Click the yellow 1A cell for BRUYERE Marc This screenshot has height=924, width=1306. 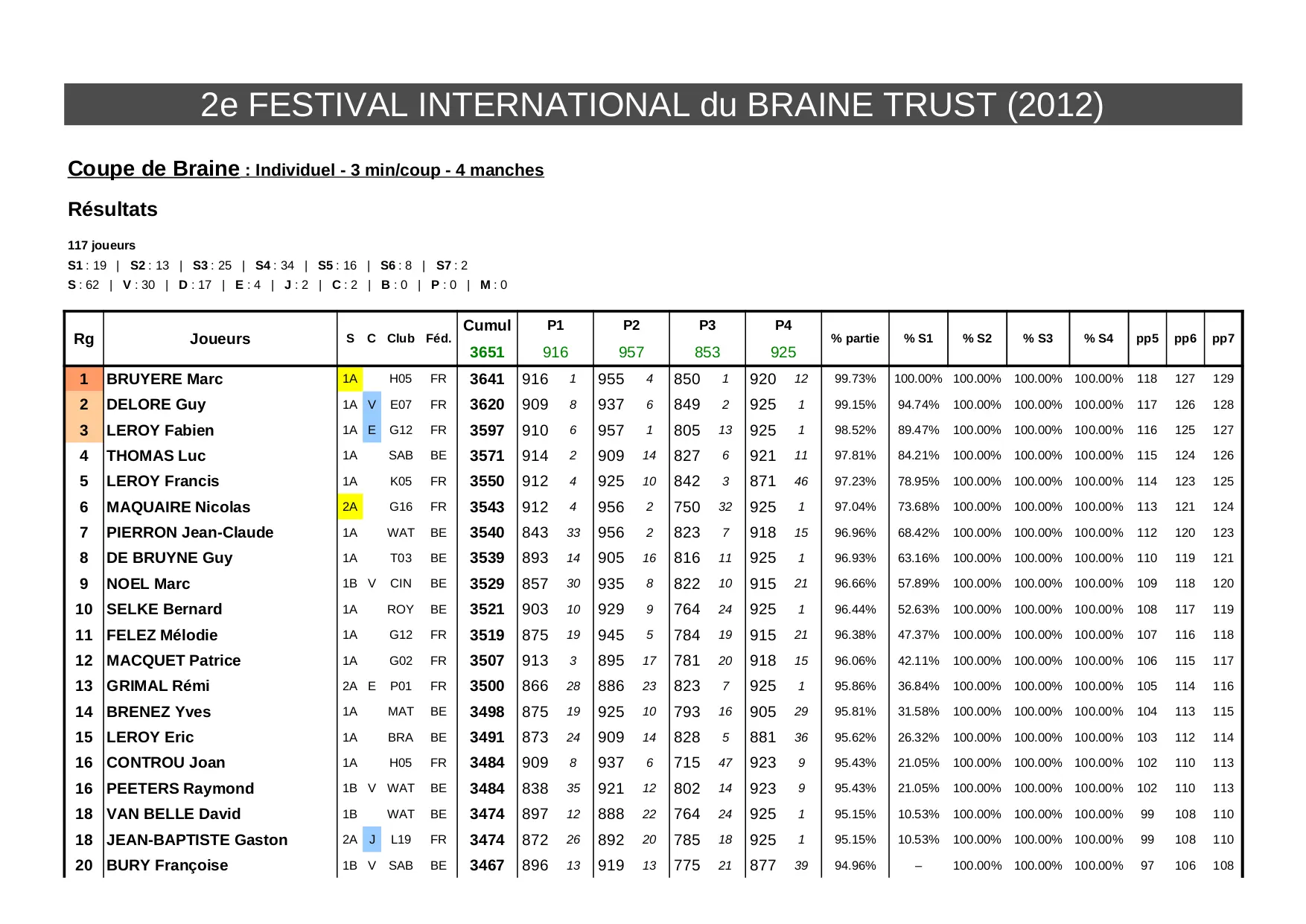pyautogui.click(x=350, y=379)
